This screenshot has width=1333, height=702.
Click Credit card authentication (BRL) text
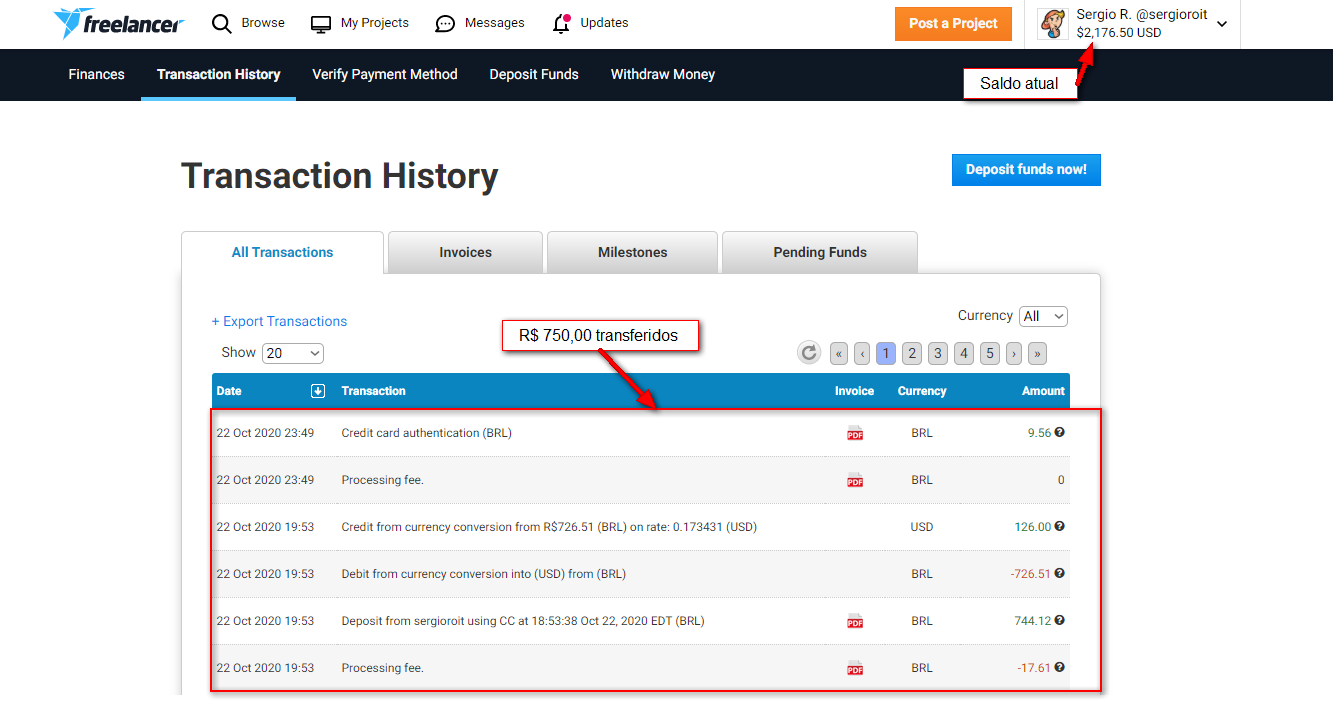(x=426, y=433)
